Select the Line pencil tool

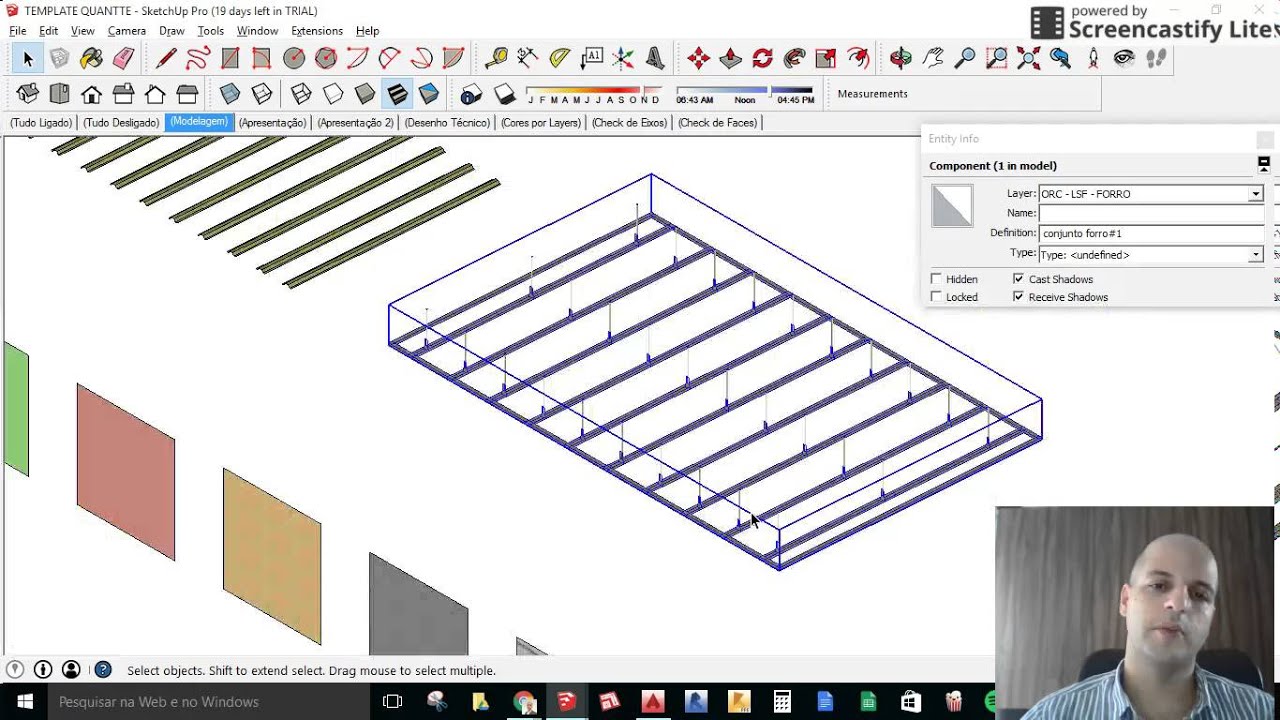166,59
